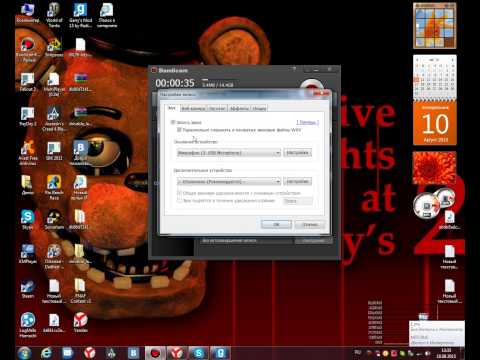The height and width of the screenshot is (360, 480).
Task: Click the red Bandicam record button
Action: pos(311,85)
